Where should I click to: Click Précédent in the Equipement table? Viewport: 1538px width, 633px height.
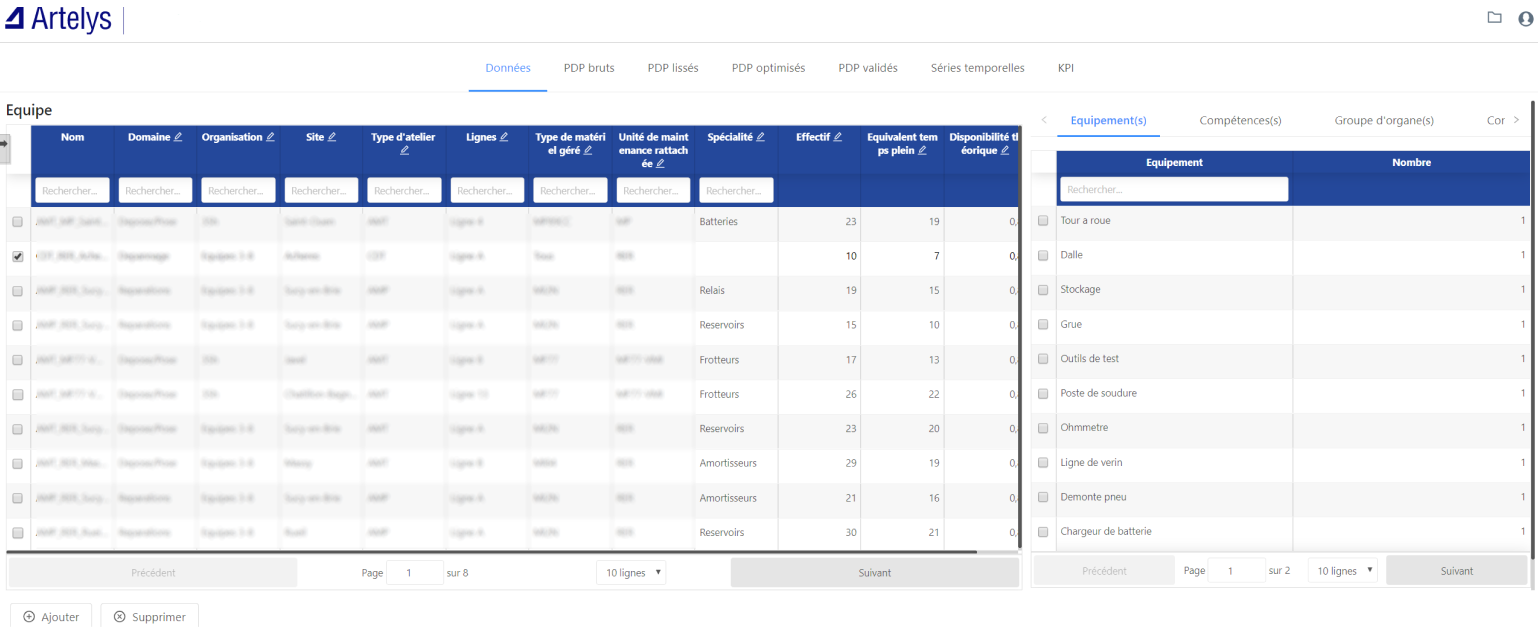click(x=1104, y=571)
